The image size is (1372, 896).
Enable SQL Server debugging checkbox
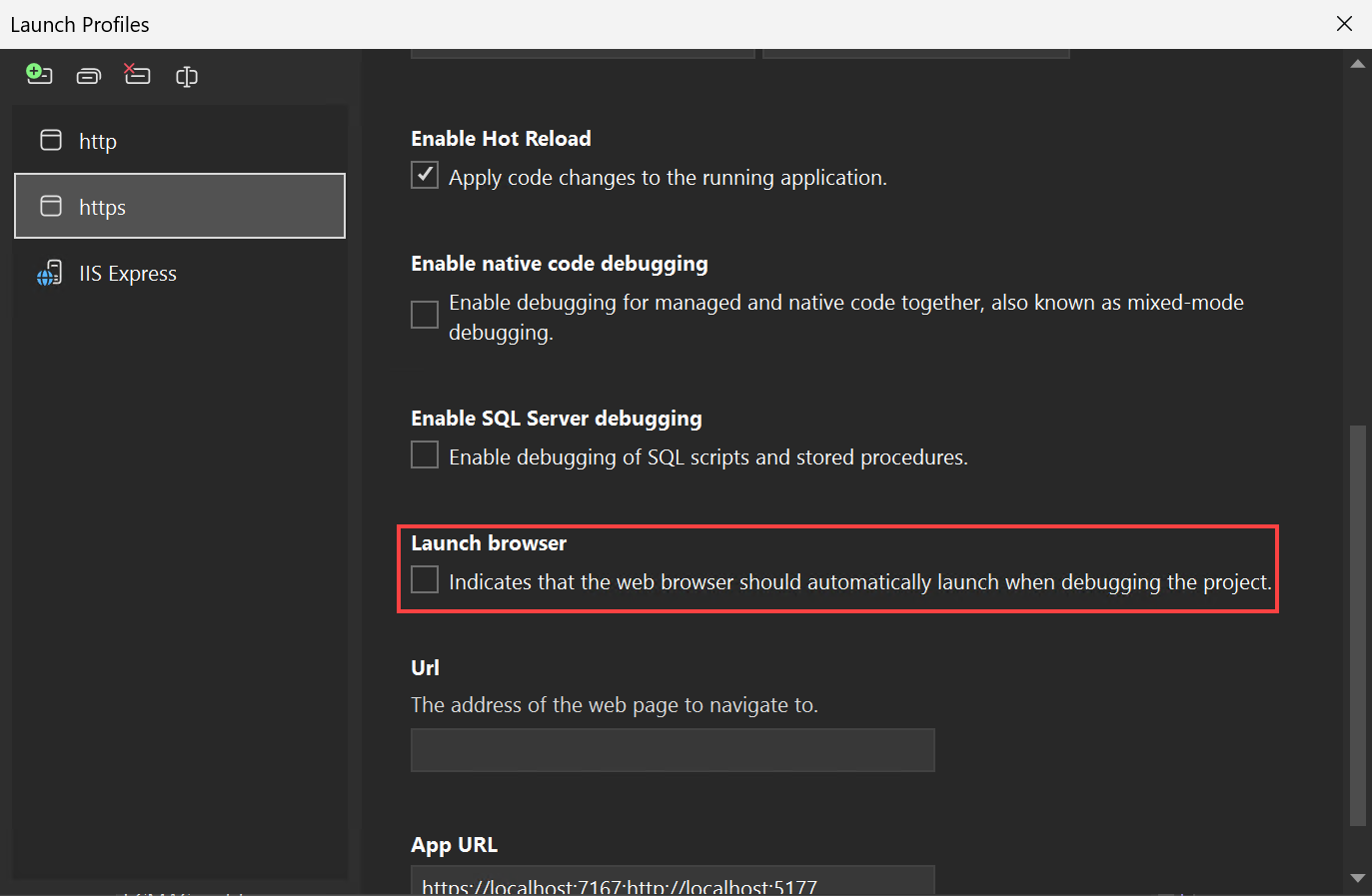pos(424,454)
